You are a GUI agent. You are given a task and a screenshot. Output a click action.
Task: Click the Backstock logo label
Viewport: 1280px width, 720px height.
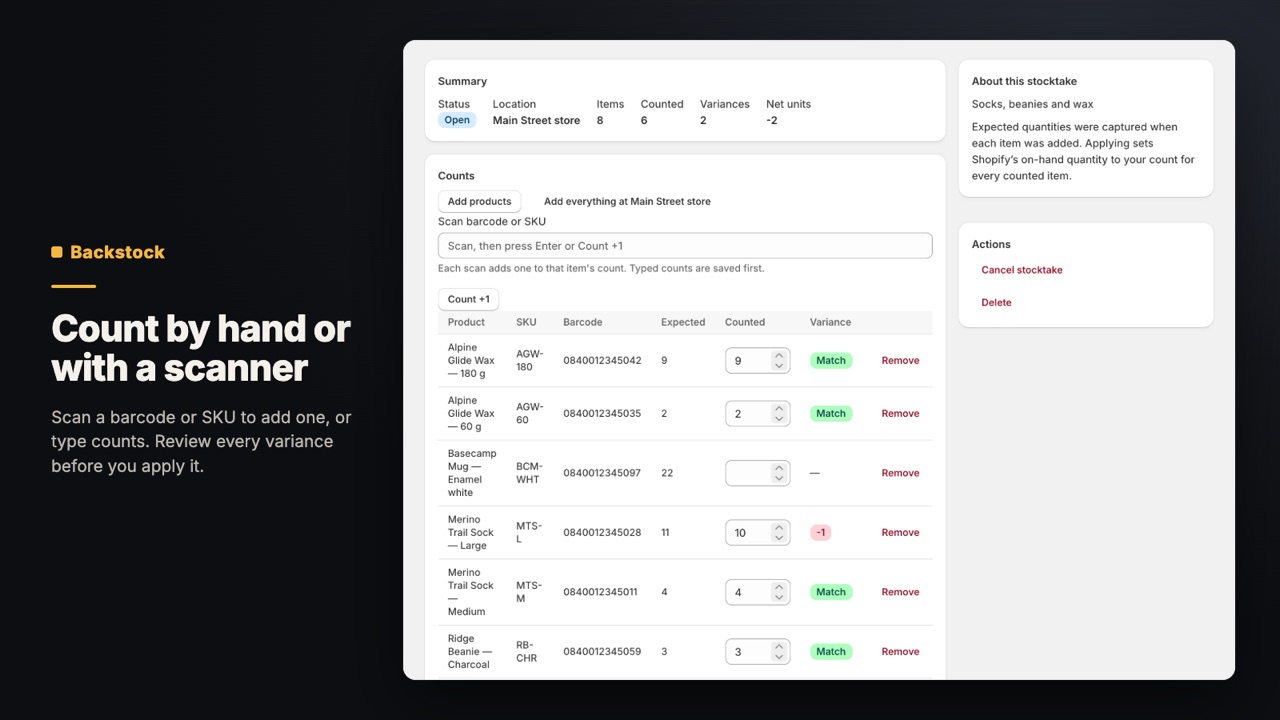click(x=108, y=252)
